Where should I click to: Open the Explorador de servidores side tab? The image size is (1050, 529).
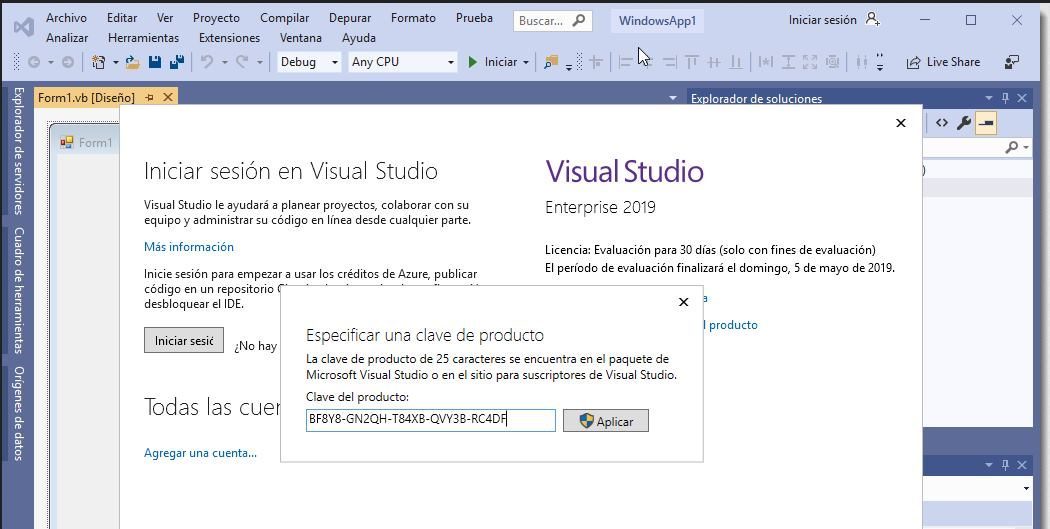pos(18,151)
